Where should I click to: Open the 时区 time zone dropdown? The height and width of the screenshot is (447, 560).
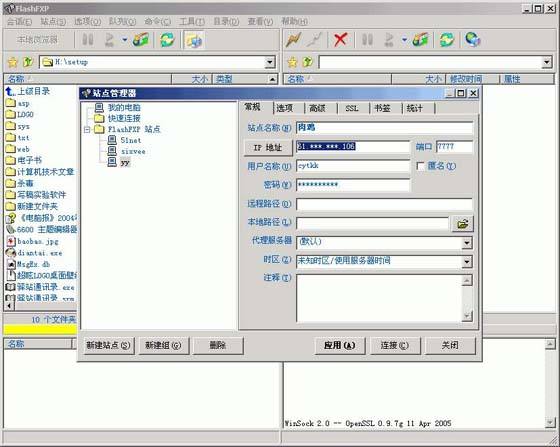coord(466,262)
